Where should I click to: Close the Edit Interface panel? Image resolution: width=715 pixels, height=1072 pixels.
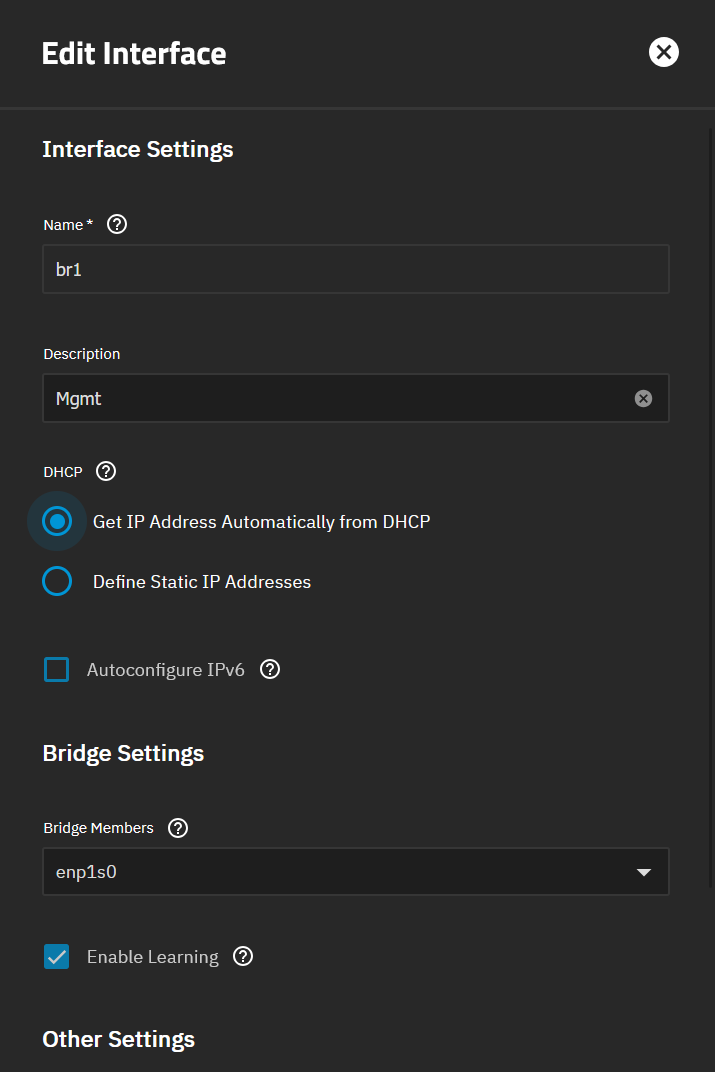[x=663, y=52]
